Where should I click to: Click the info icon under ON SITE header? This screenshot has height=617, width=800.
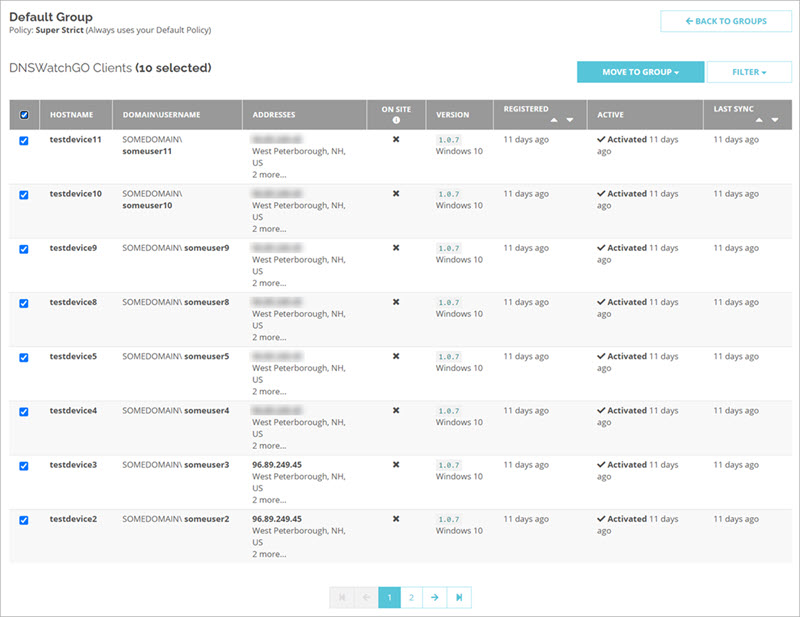(395, 119)
